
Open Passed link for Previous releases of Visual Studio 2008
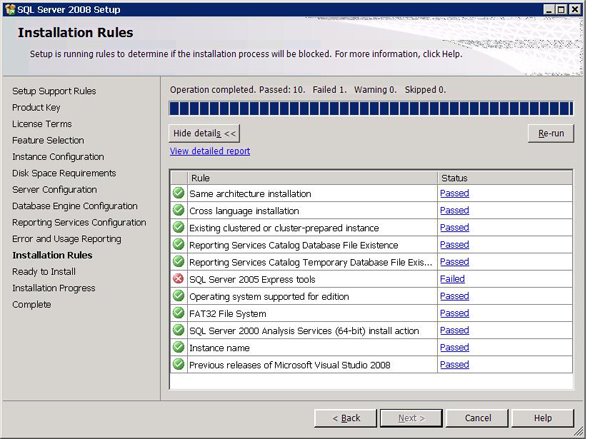coord(454,365)
